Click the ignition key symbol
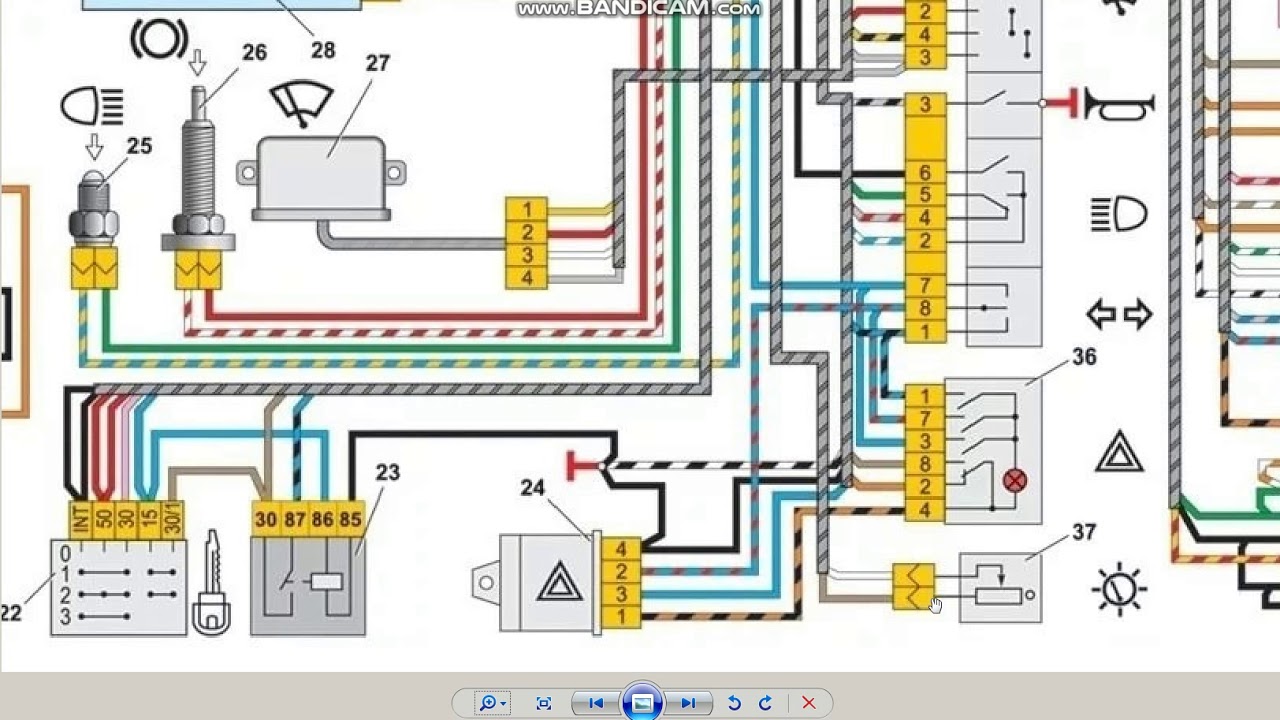Image resolution: width=1280 pixels, height=720 pixels. point(213,583)
